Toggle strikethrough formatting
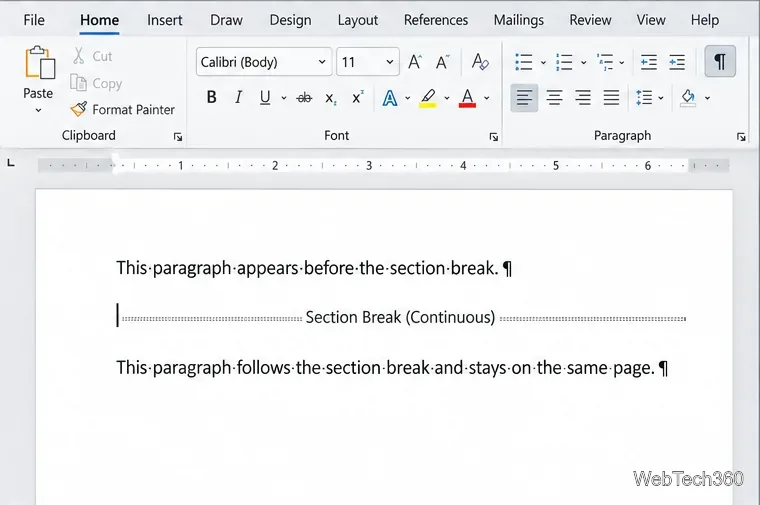Screen dimensions: 760x505 point(304,98)
